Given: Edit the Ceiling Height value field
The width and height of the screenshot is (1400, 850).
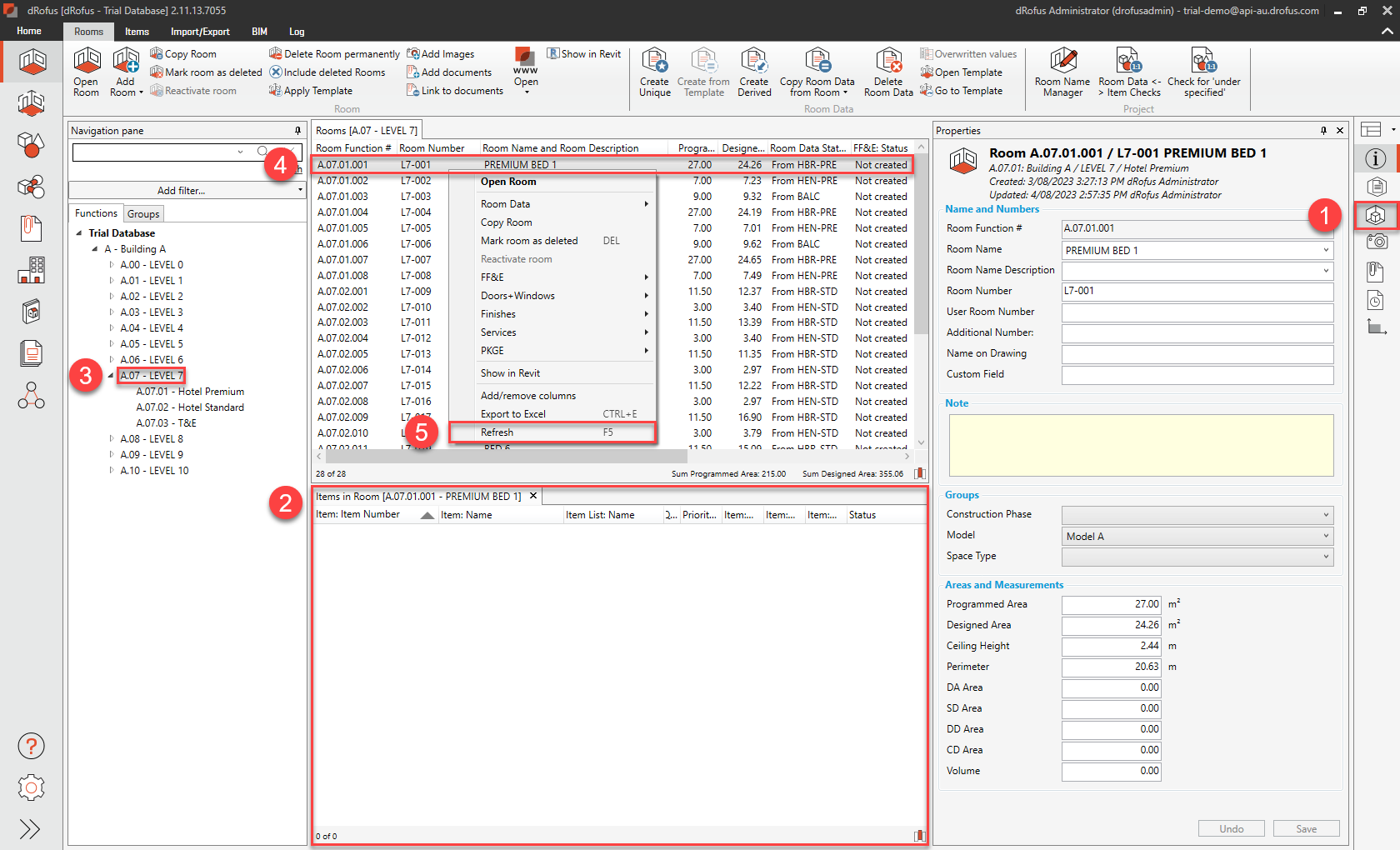Looking at the screenshot, I should [1111, 646].
